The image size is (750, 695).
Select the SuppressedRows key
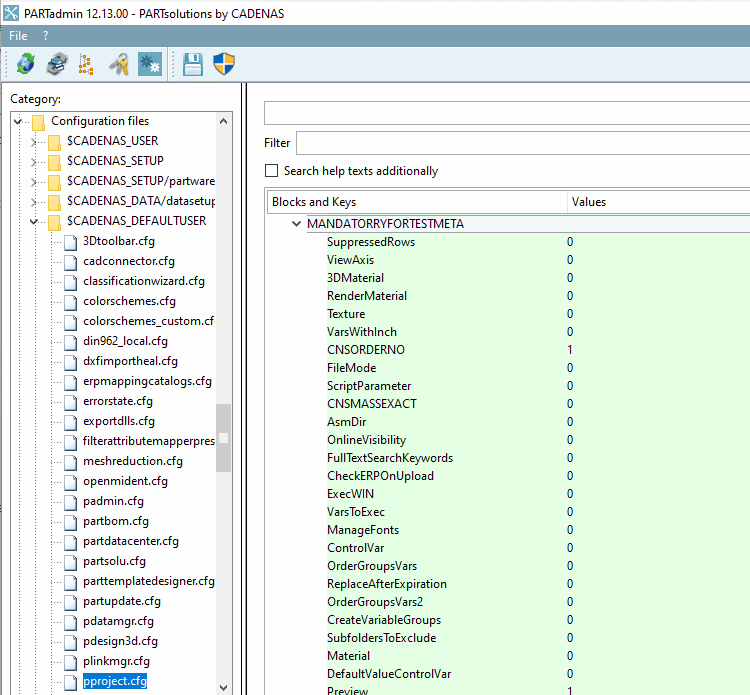[x=371, y=242]
